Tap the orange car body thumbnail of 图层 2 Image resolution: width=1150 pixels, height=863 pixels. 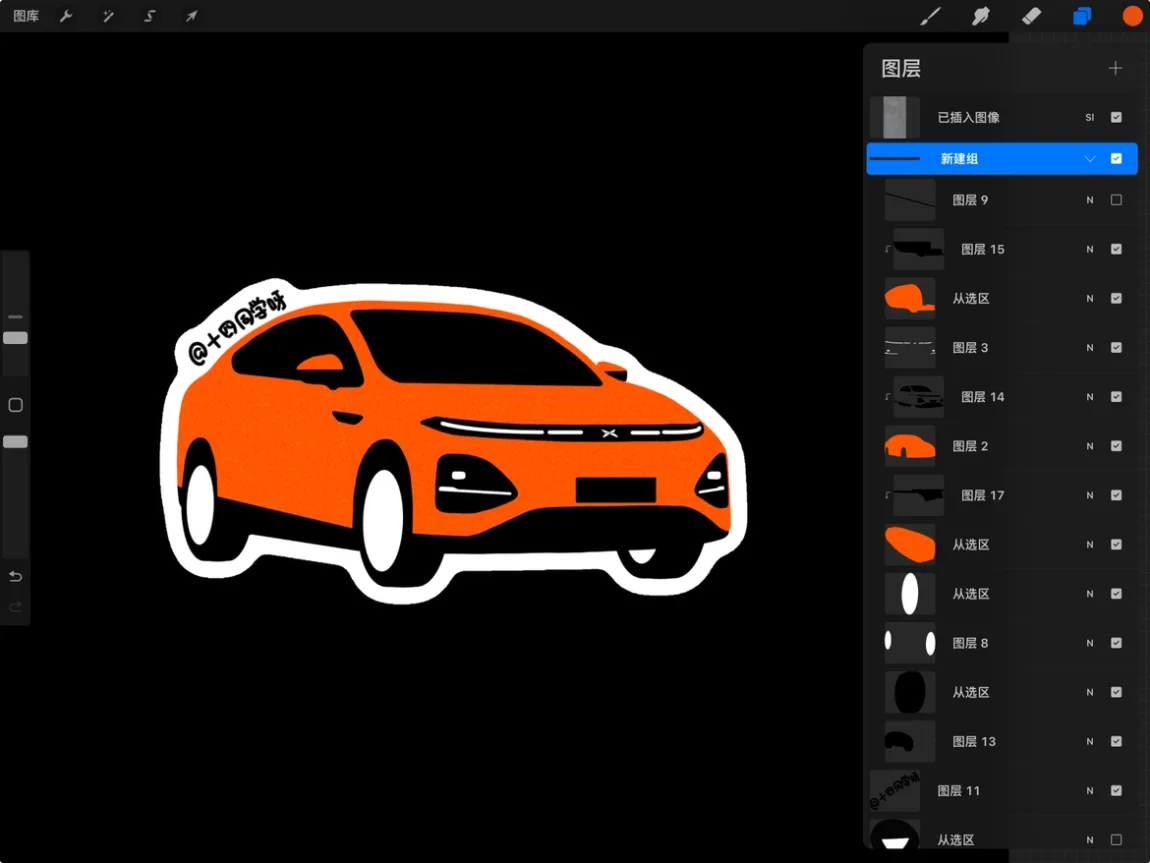click(910, 446)
